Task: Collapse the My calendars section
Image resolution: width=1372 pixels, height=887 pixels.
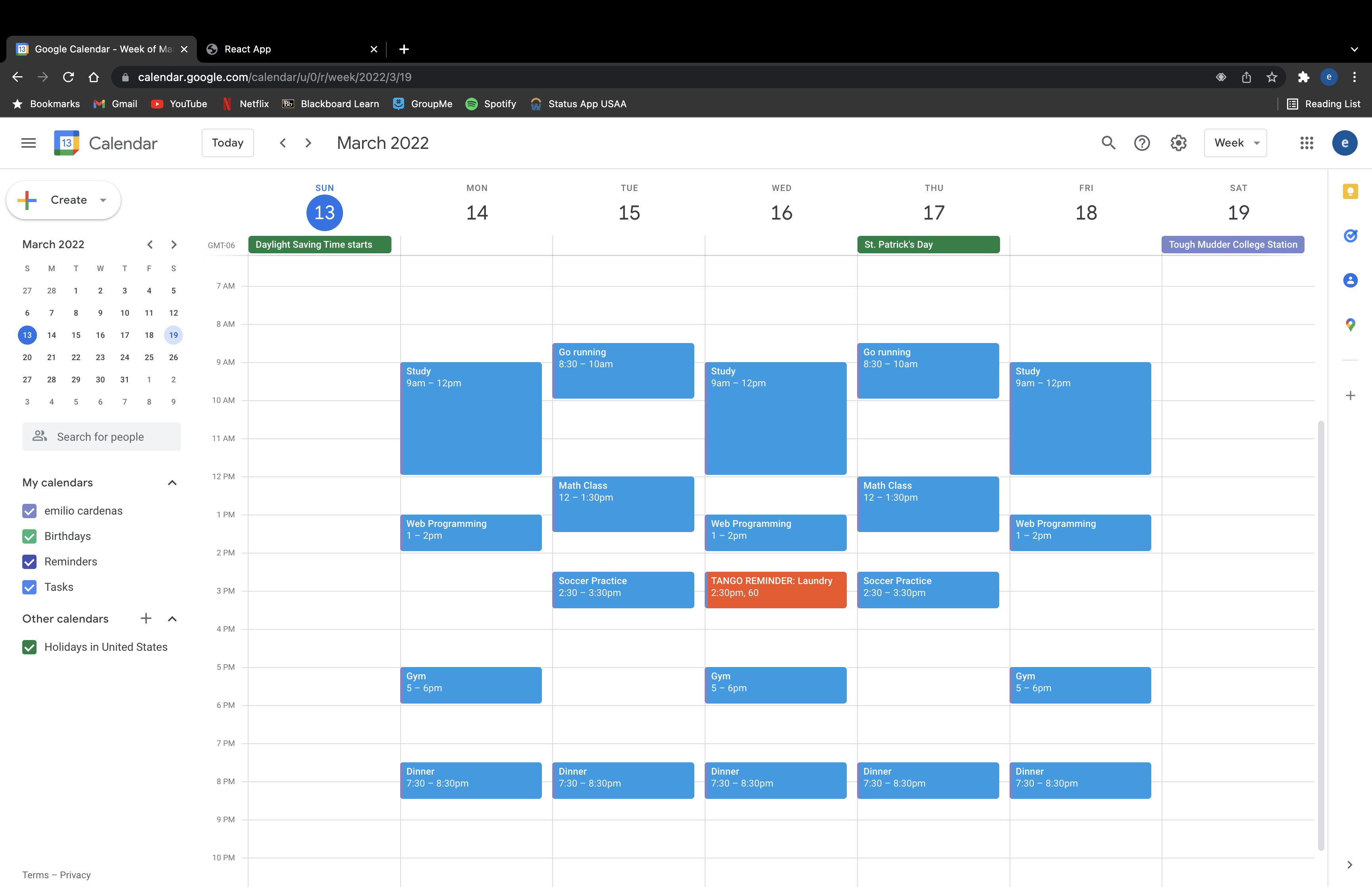Action: click(x=171, y=483)
